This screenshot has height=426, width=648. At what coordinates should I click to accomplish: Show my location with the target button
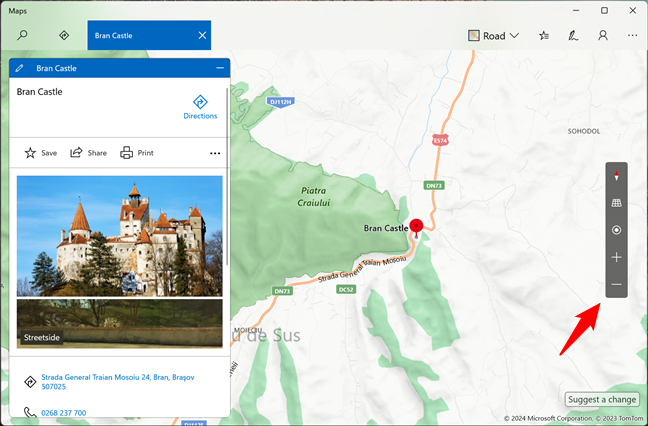[616, 230]
